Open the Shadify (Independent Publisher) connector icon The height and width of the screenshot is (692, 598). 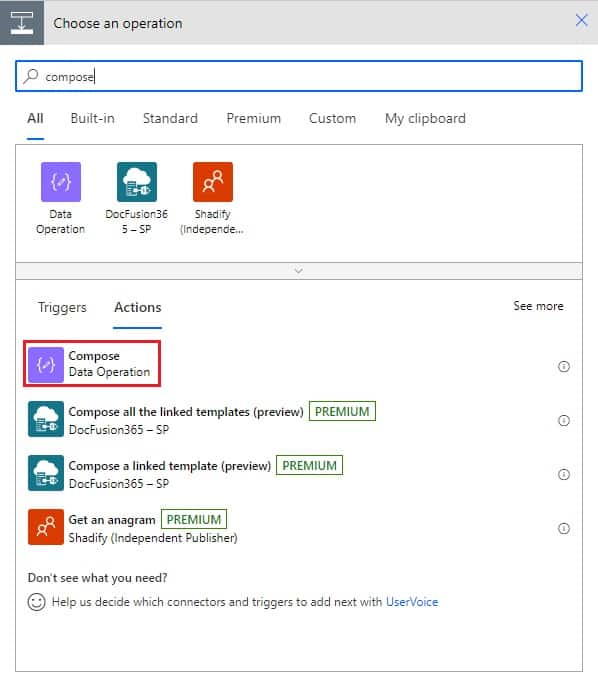click(x=213, y=182)
